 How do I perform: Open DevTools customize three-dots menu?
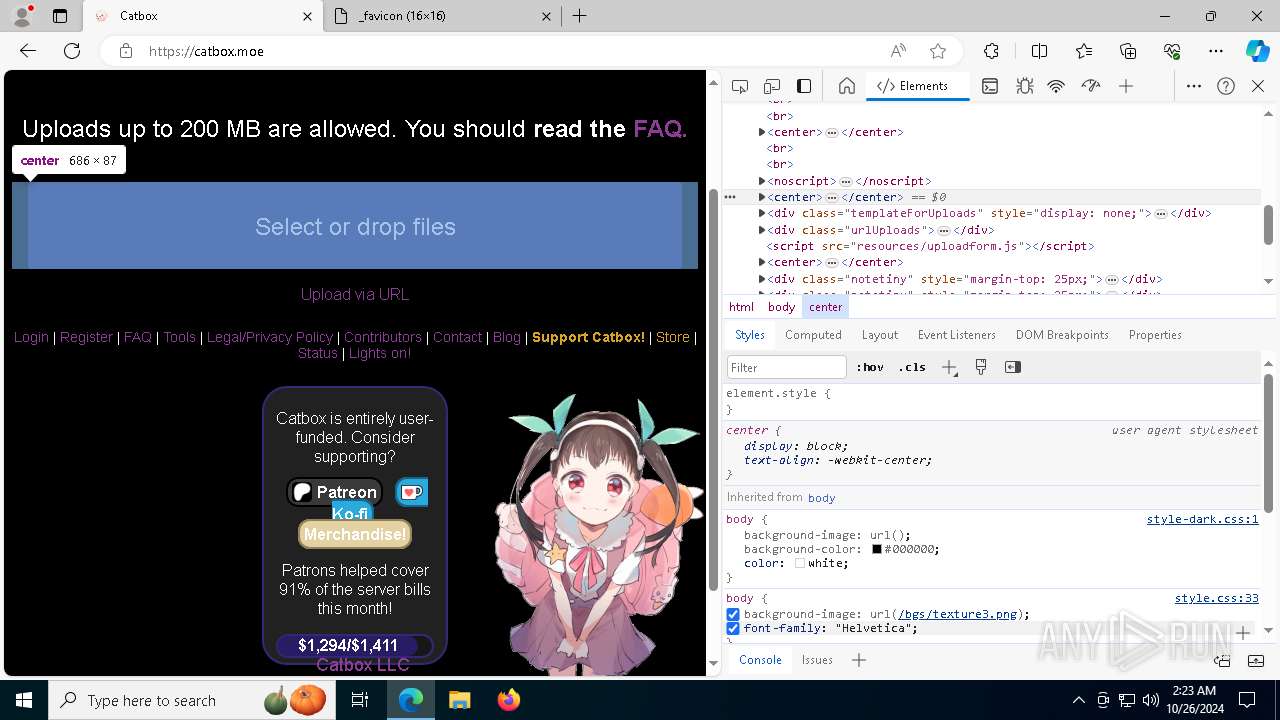1194,86
